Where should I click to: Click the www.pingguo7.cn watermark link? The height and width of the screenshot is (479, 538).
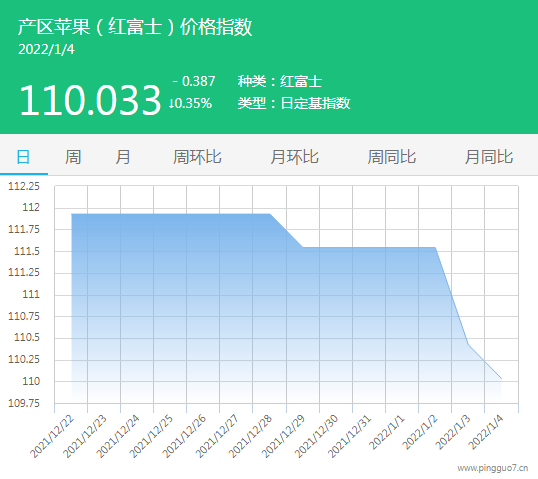[492, 468]
